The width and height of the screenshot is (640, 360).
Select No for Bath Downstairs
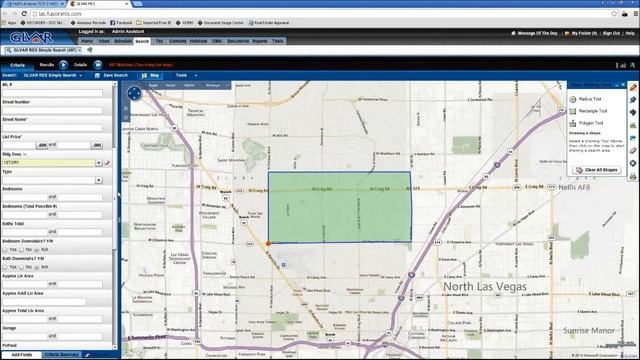(x=21, y=267)
